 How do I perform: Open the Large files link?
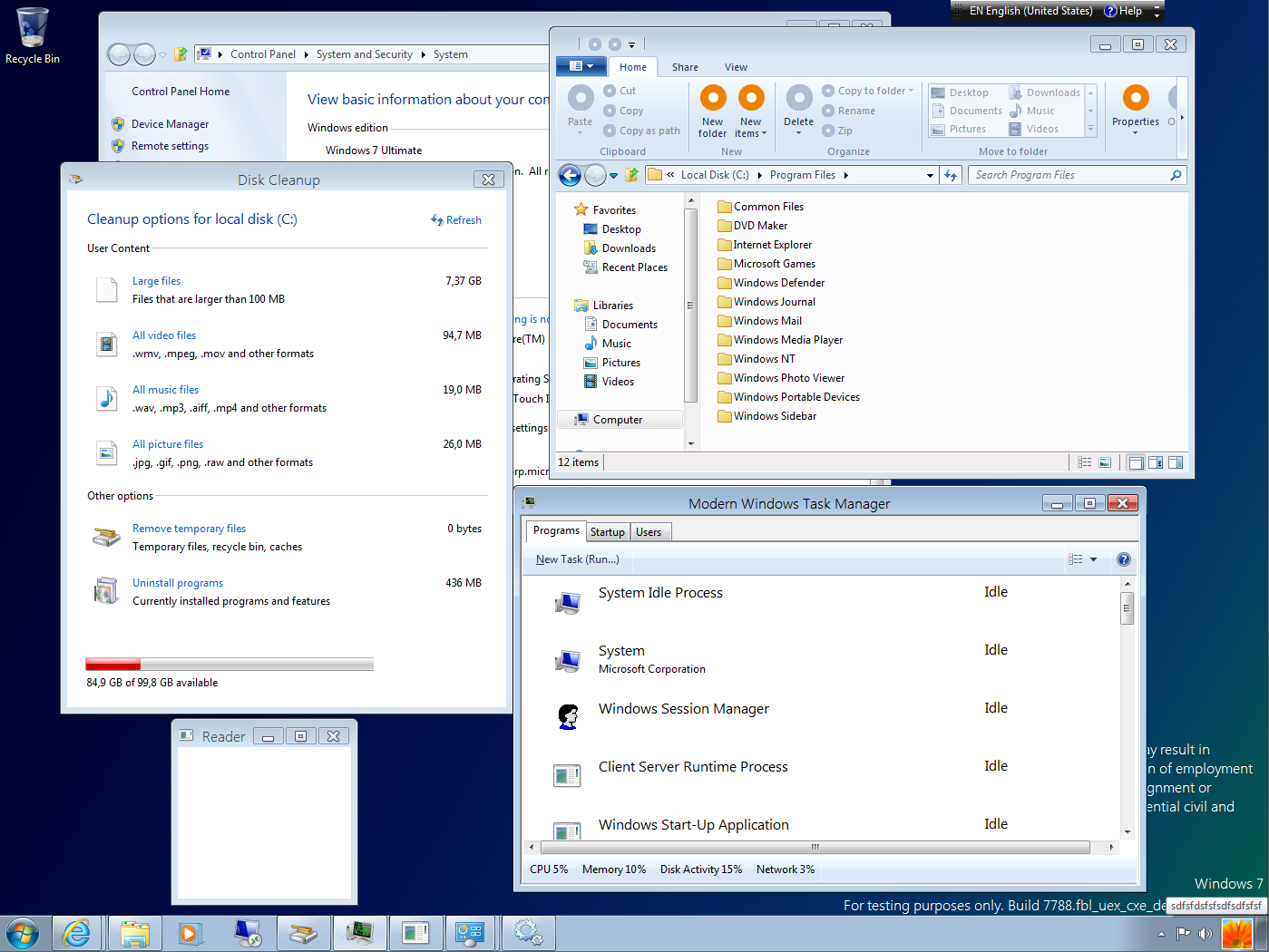(156, 281)
